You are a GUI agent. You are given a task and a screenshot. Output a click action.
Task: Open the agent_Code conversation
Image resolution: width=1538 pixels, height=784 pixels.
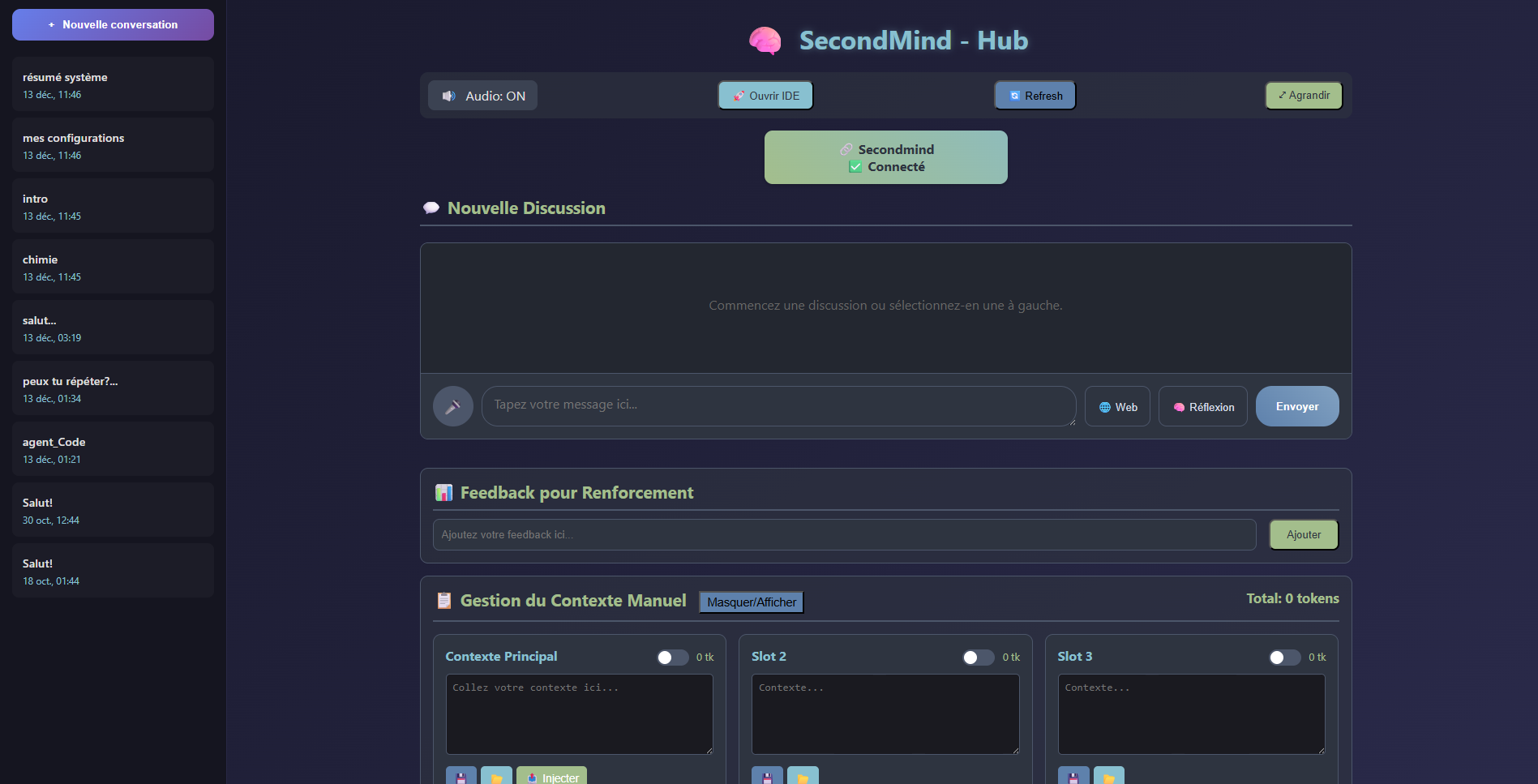(x=112, y=448)
